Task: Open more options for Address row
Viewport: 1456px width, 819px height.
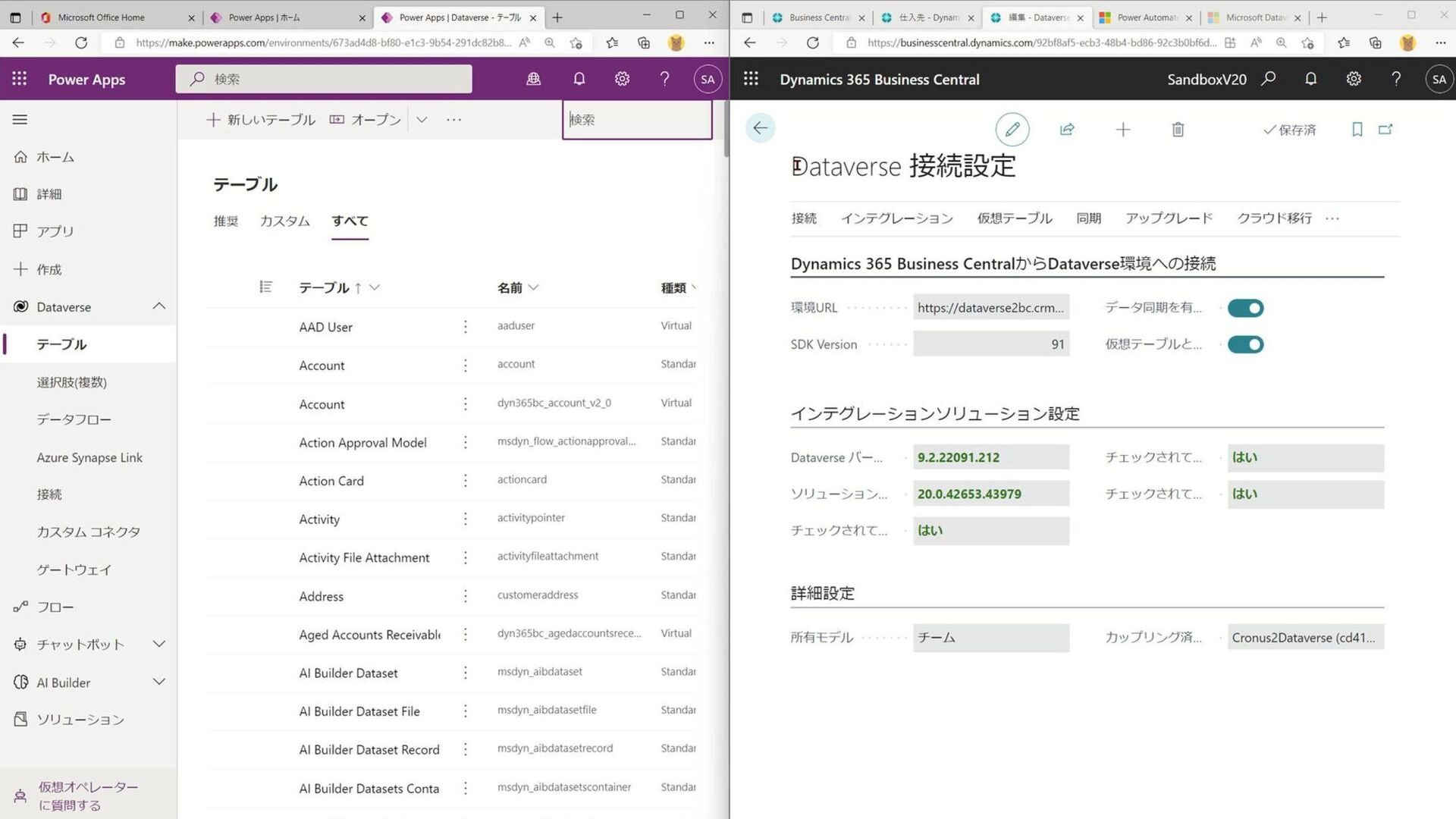Action: 465,596
